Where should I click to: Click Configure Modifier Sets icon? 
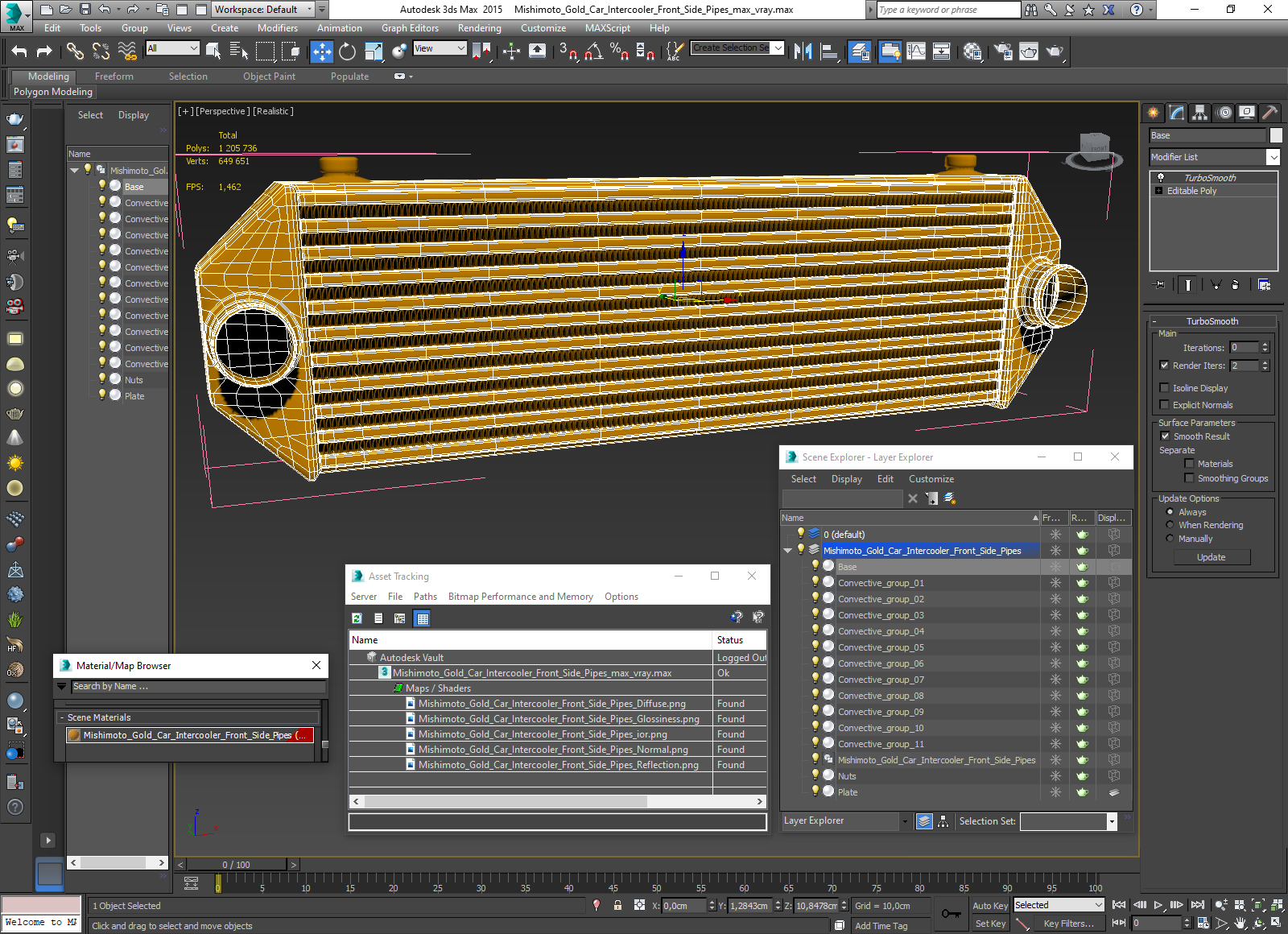click(x=1264, y=284)
